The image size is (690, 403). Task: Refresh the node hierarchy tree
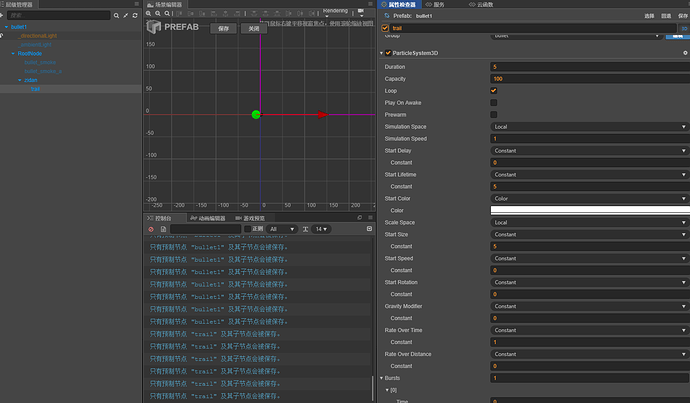pyautogui.click(x=135, y=15)
